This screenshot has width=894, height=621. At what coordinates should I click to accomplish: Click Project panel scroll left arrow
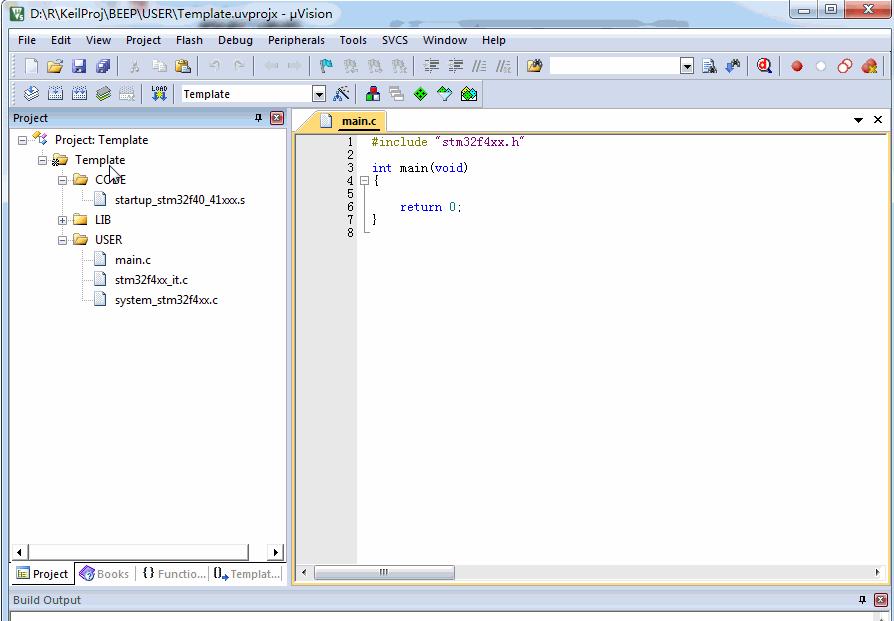19,552
